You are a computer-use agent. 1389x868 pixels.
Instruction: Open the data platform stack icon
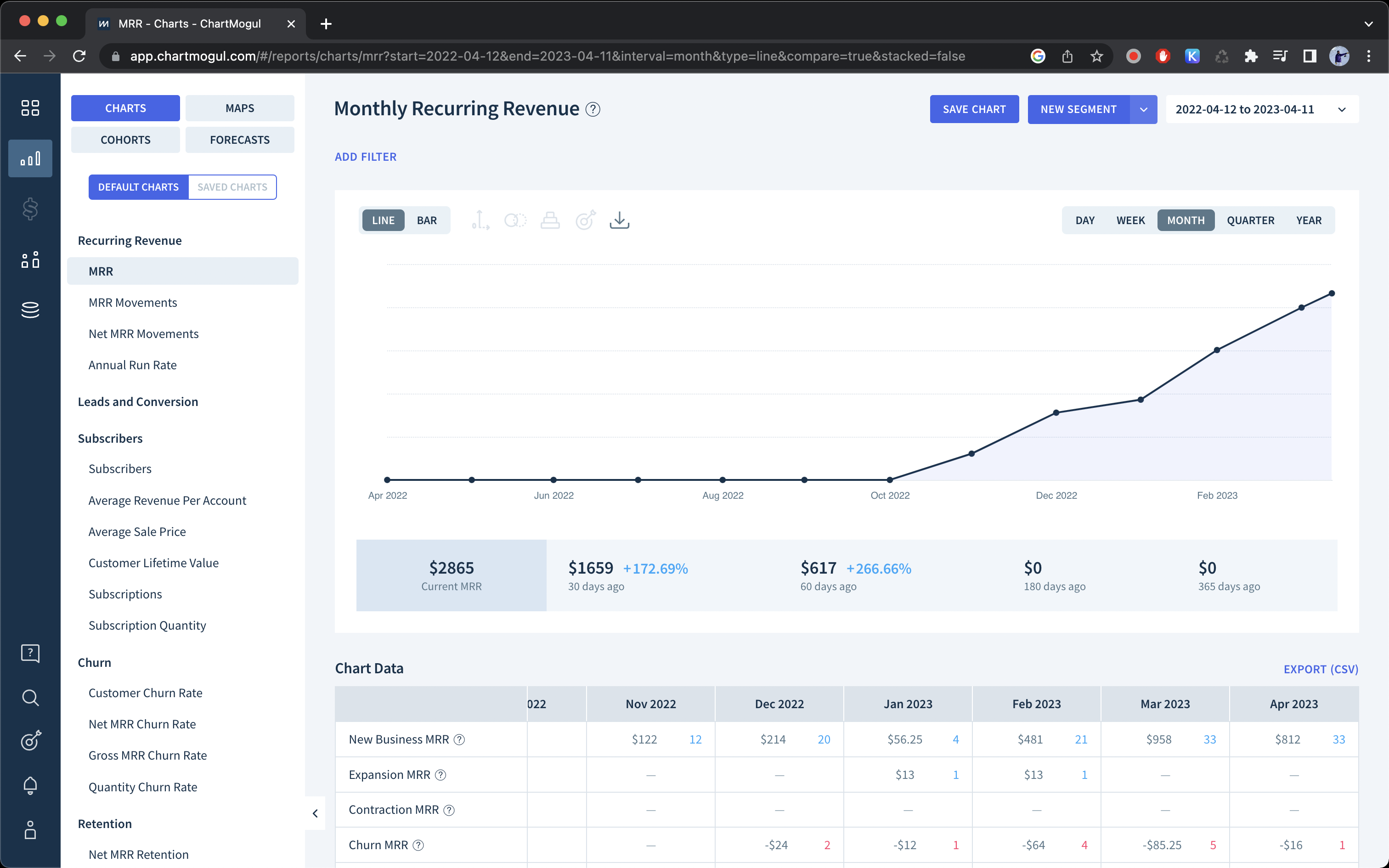click(30, 310)
